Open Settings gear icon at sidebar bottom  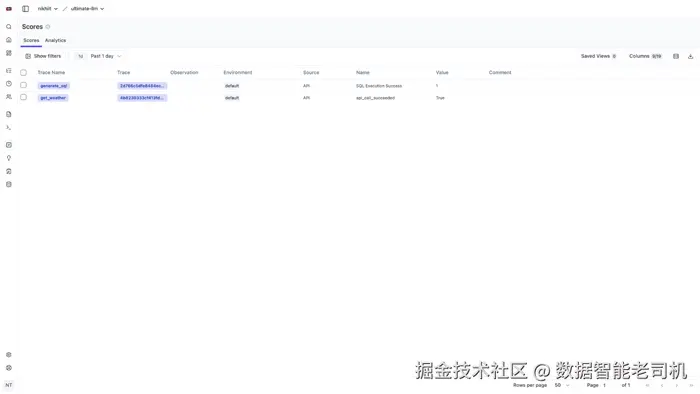pos(8,355)
